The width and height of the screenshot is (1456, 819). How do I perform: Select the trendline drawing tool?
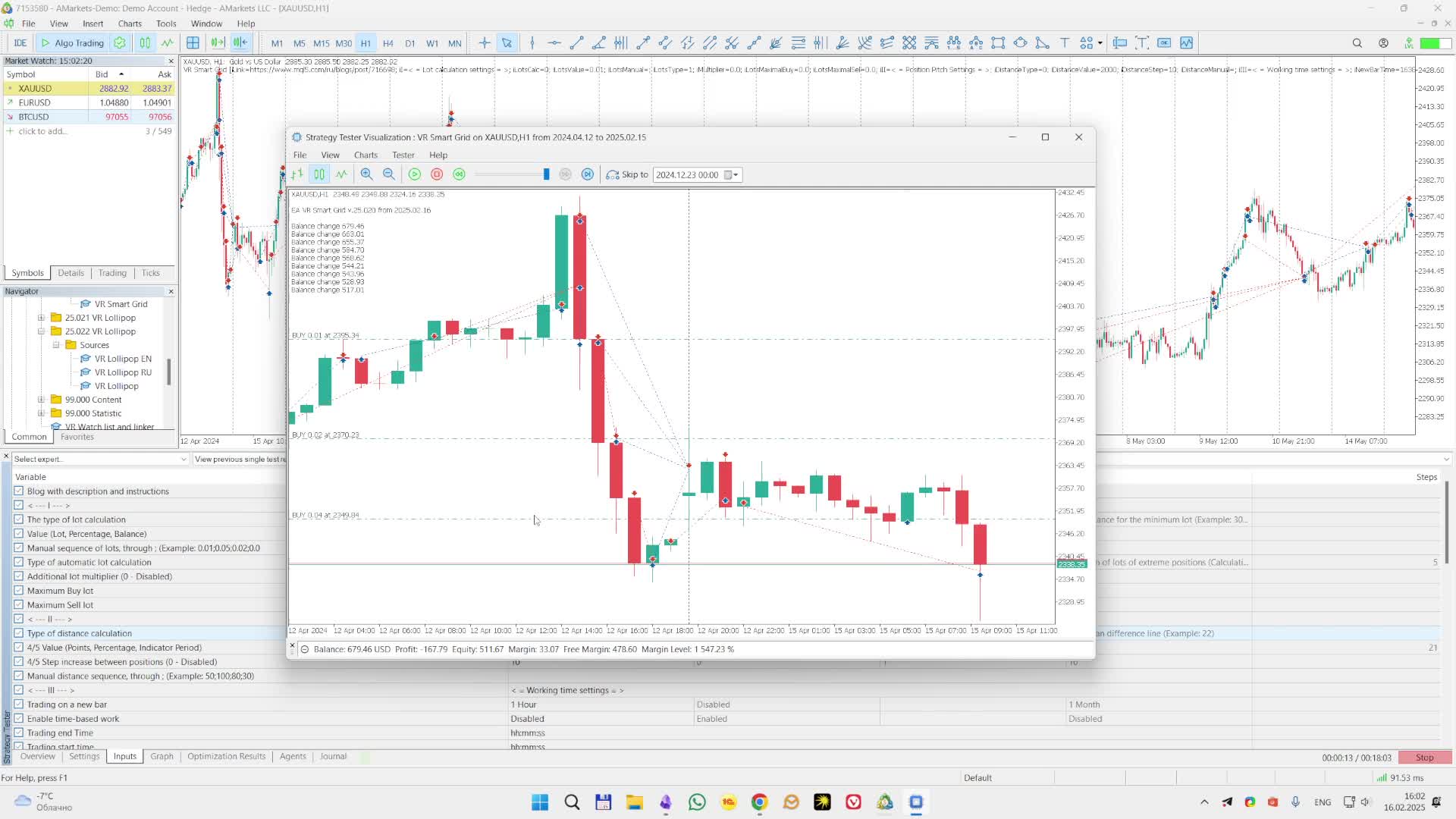[576, 43]
